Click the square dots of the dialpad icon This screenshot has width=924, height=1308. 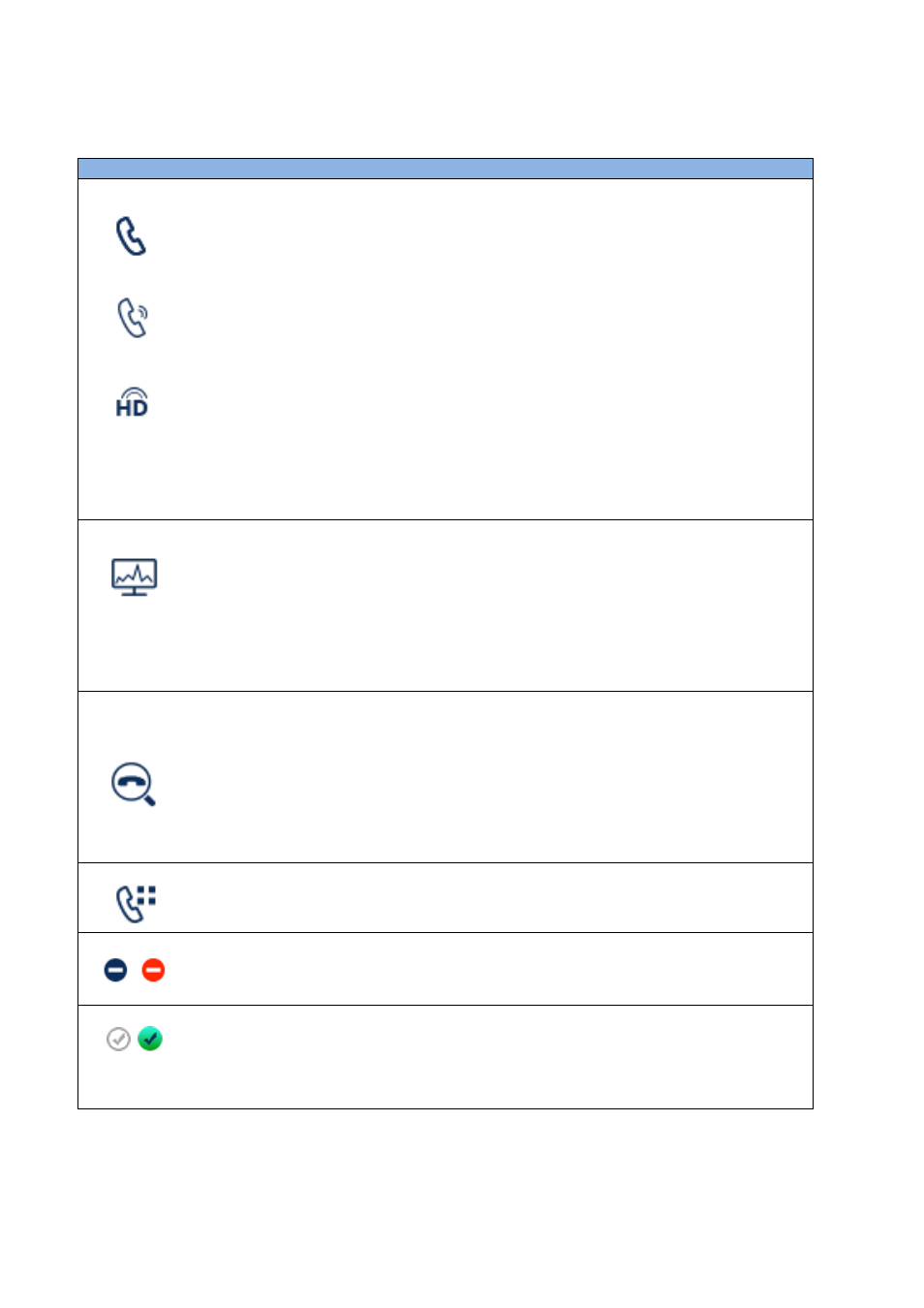click(x=146, y=894)
